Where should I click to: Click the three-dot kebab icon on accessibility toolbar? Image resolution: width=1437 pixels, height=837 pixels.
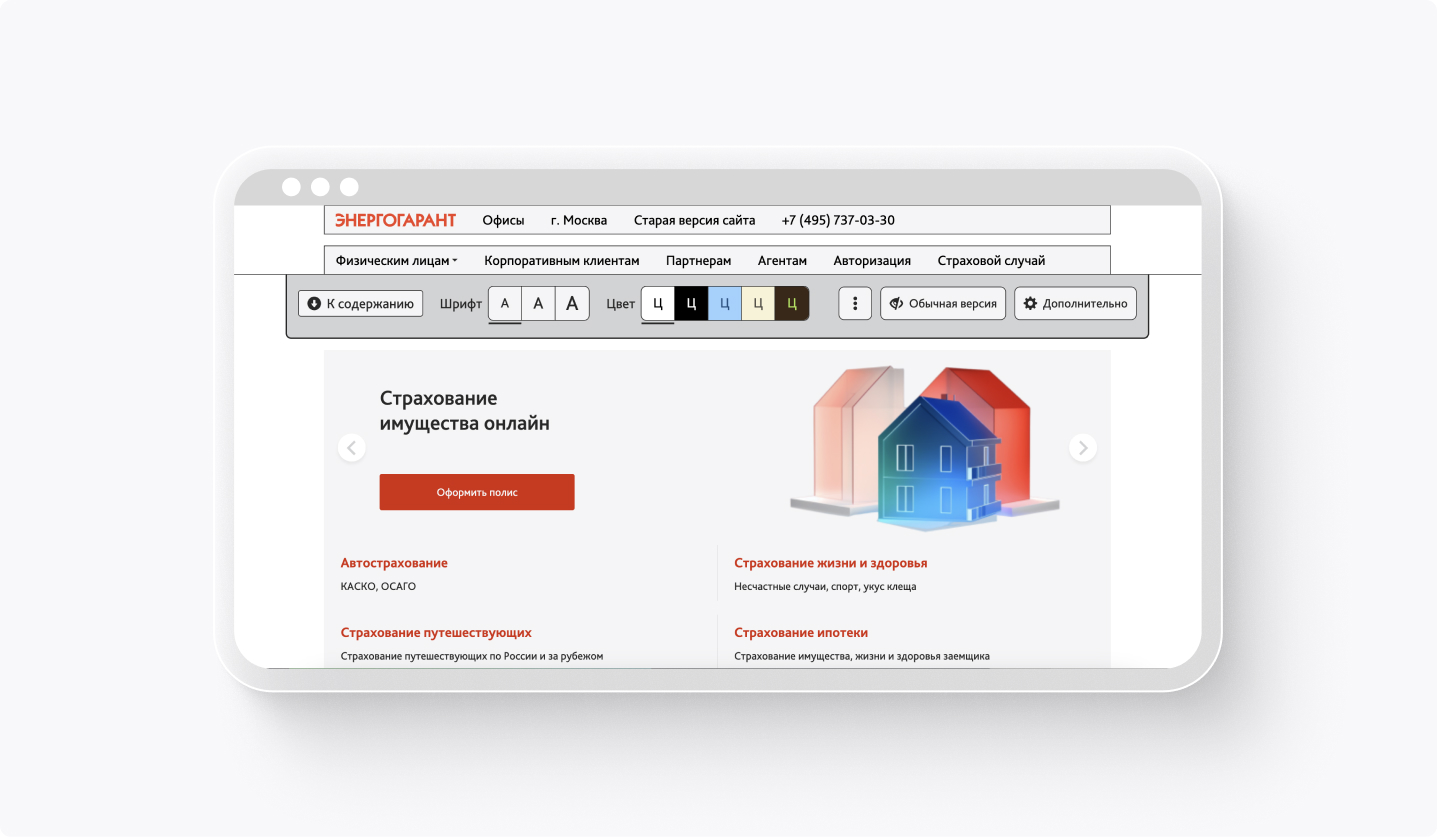point(854,303)
